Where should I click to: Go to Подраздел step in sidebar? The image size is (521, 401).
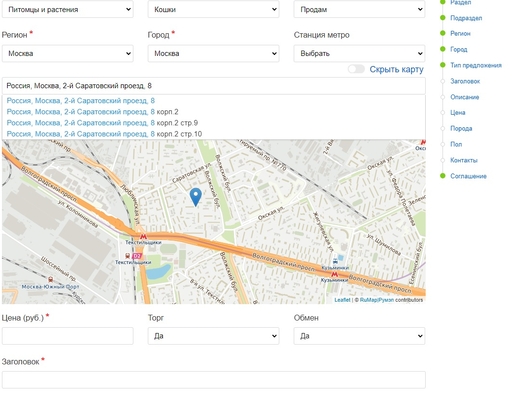[466, 18]
